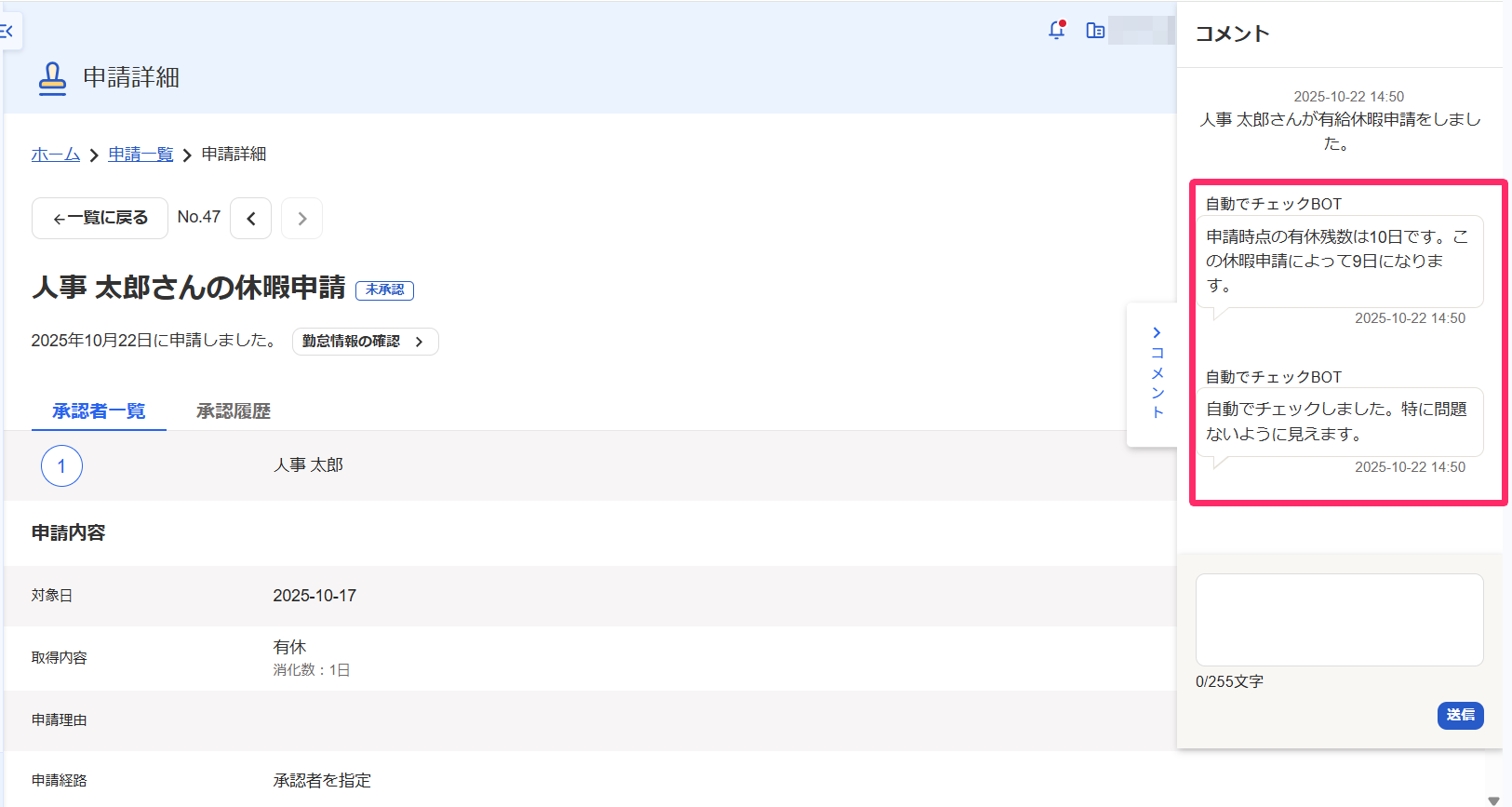Focus the comment text input area
Viewport: 1512px width, 807px height.
point(1339,620)
